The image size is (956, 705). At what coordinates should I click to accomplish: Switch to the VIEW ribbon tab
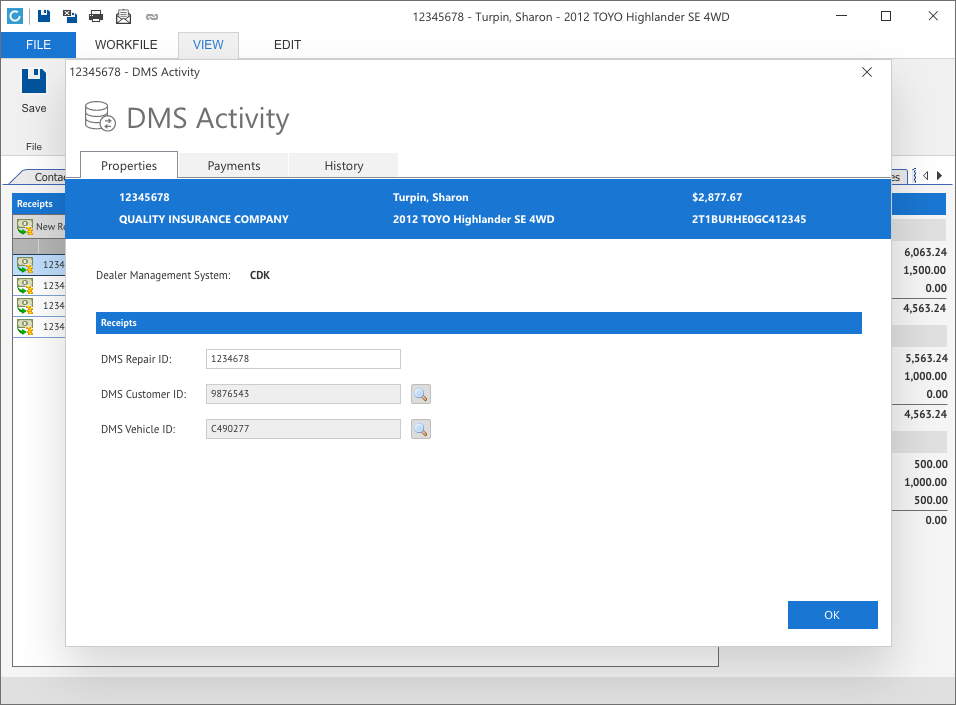coord(208,45)
